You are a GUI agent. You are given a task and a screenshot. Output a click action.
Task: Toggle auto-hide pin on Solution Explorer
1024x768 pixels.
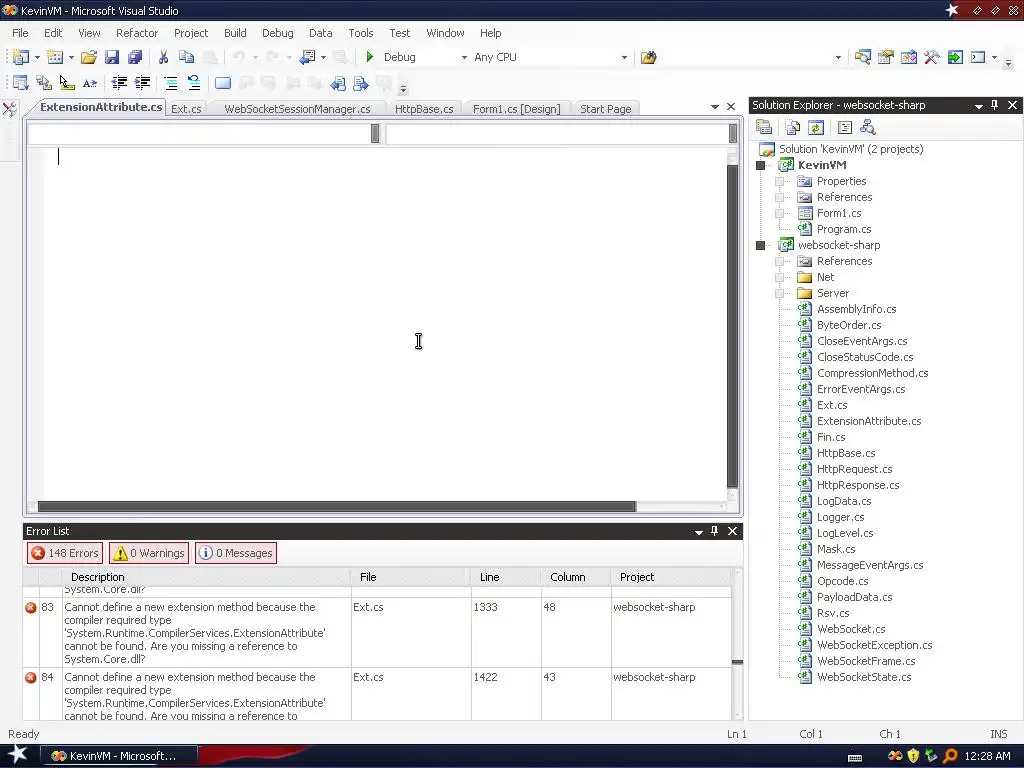pos(995,105)
